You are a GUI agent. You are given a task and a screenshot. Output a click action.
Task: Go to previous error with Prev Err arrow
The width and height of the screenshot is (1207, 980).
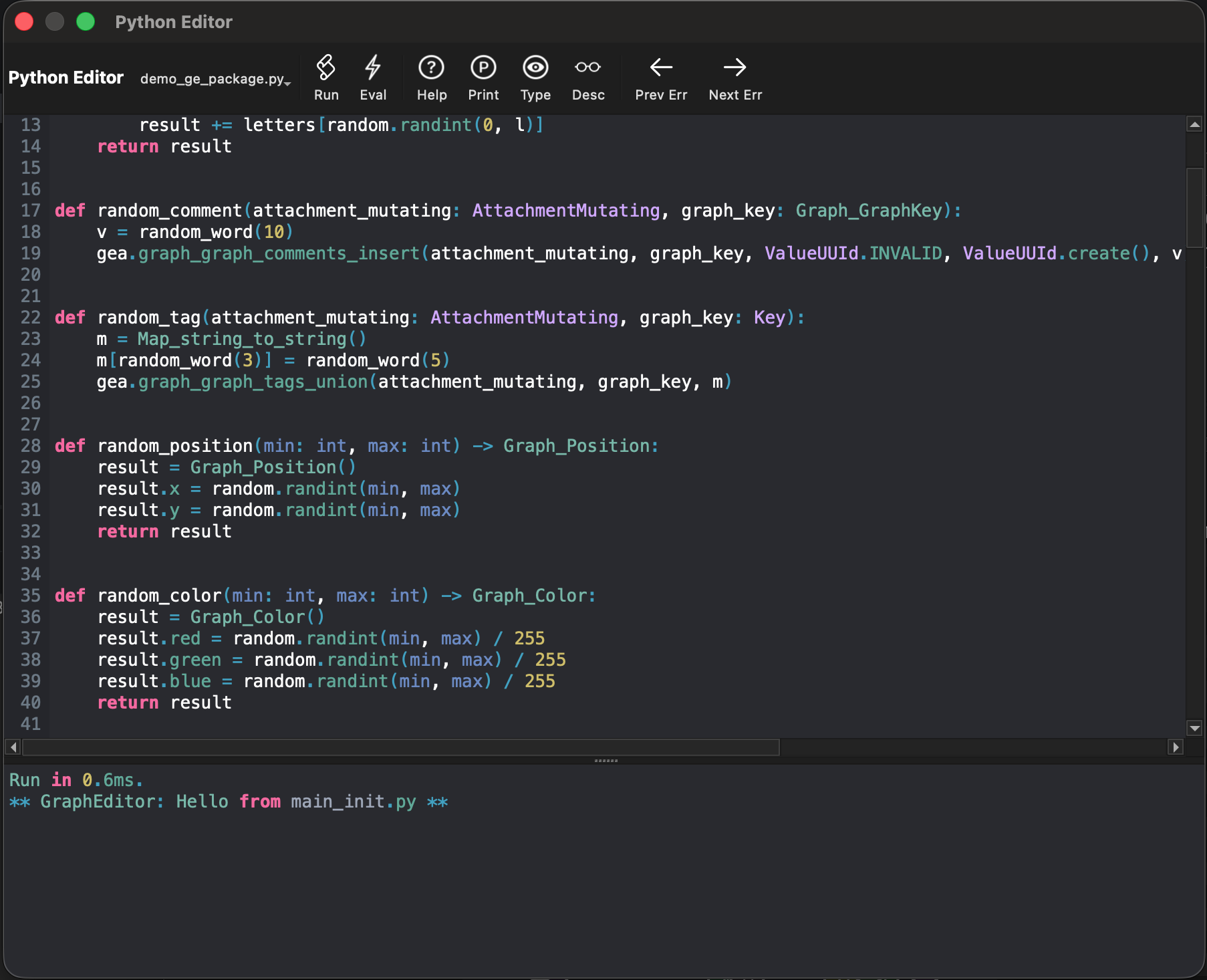pos(661,68)
